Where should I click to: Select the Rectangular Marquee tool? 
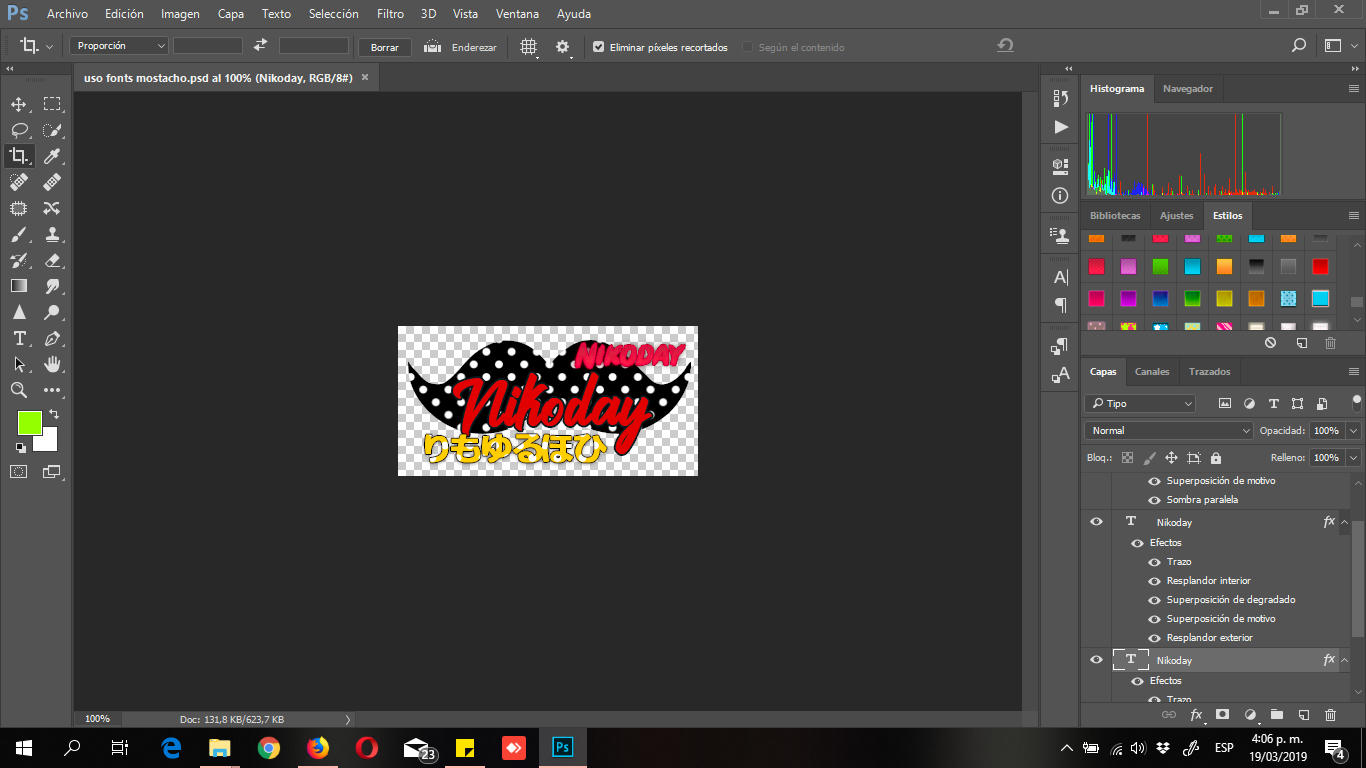pos(52,104)
